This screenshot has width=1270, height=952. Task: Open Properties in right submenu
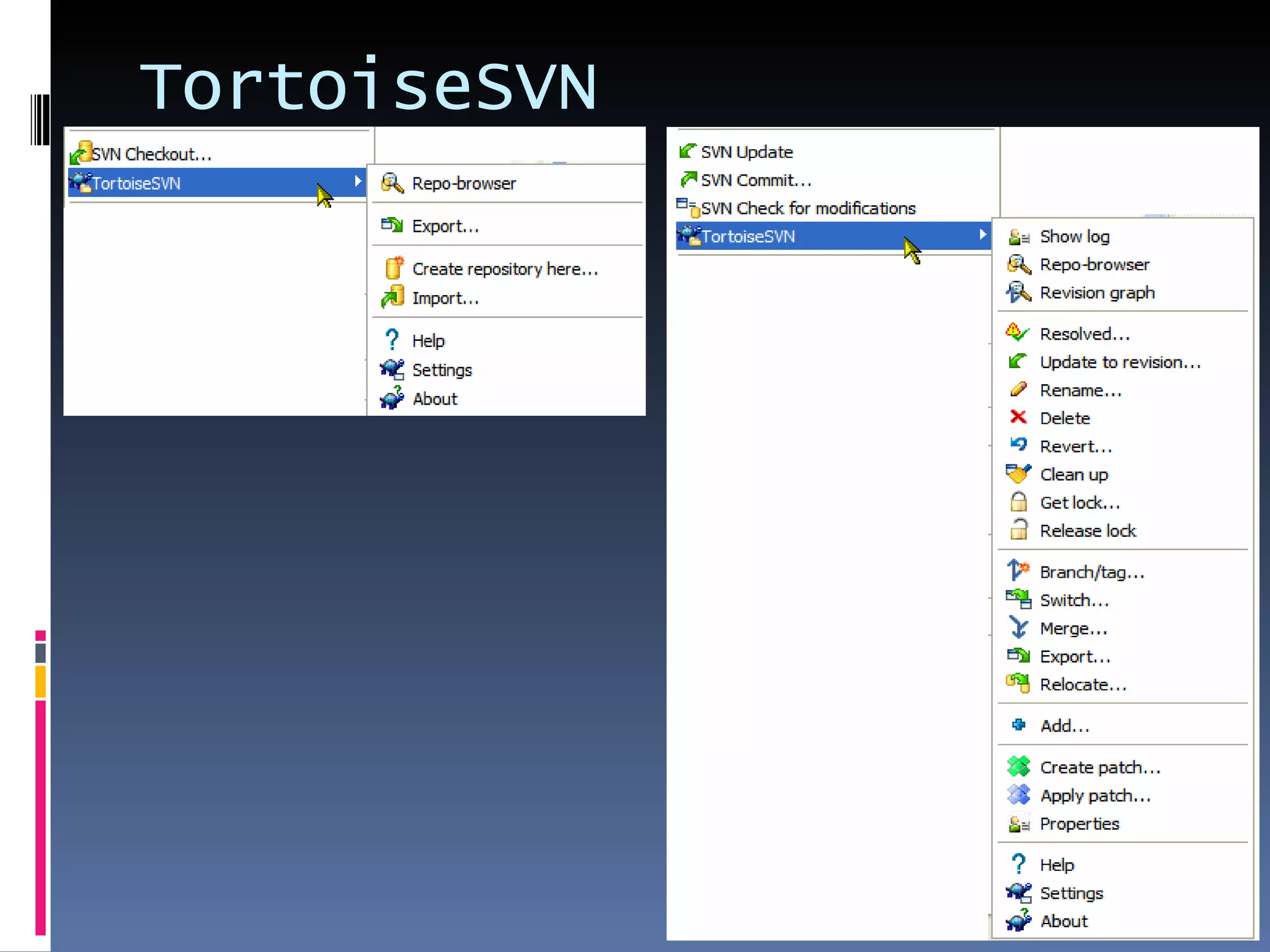1079,824
